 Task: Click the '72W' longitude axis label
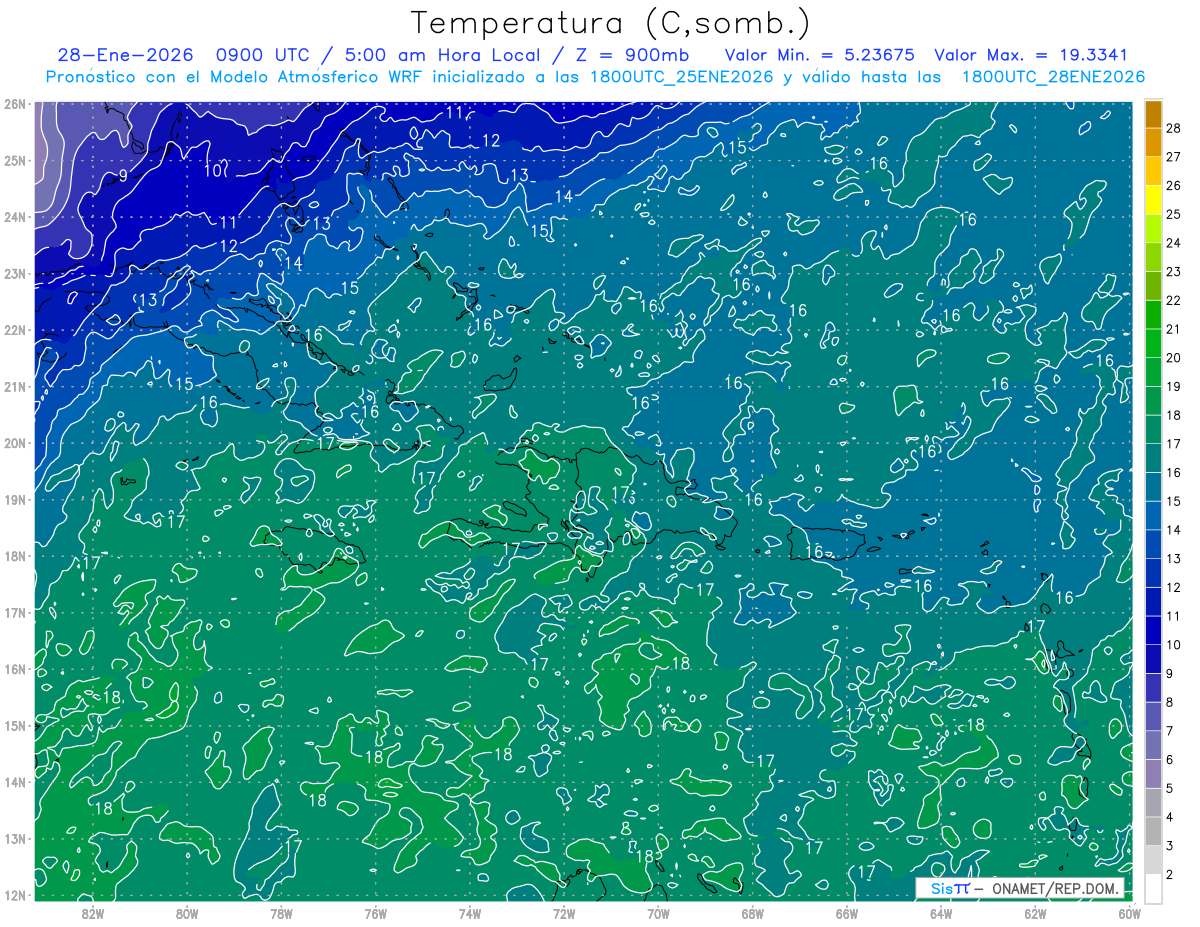(x=564, y=913)
